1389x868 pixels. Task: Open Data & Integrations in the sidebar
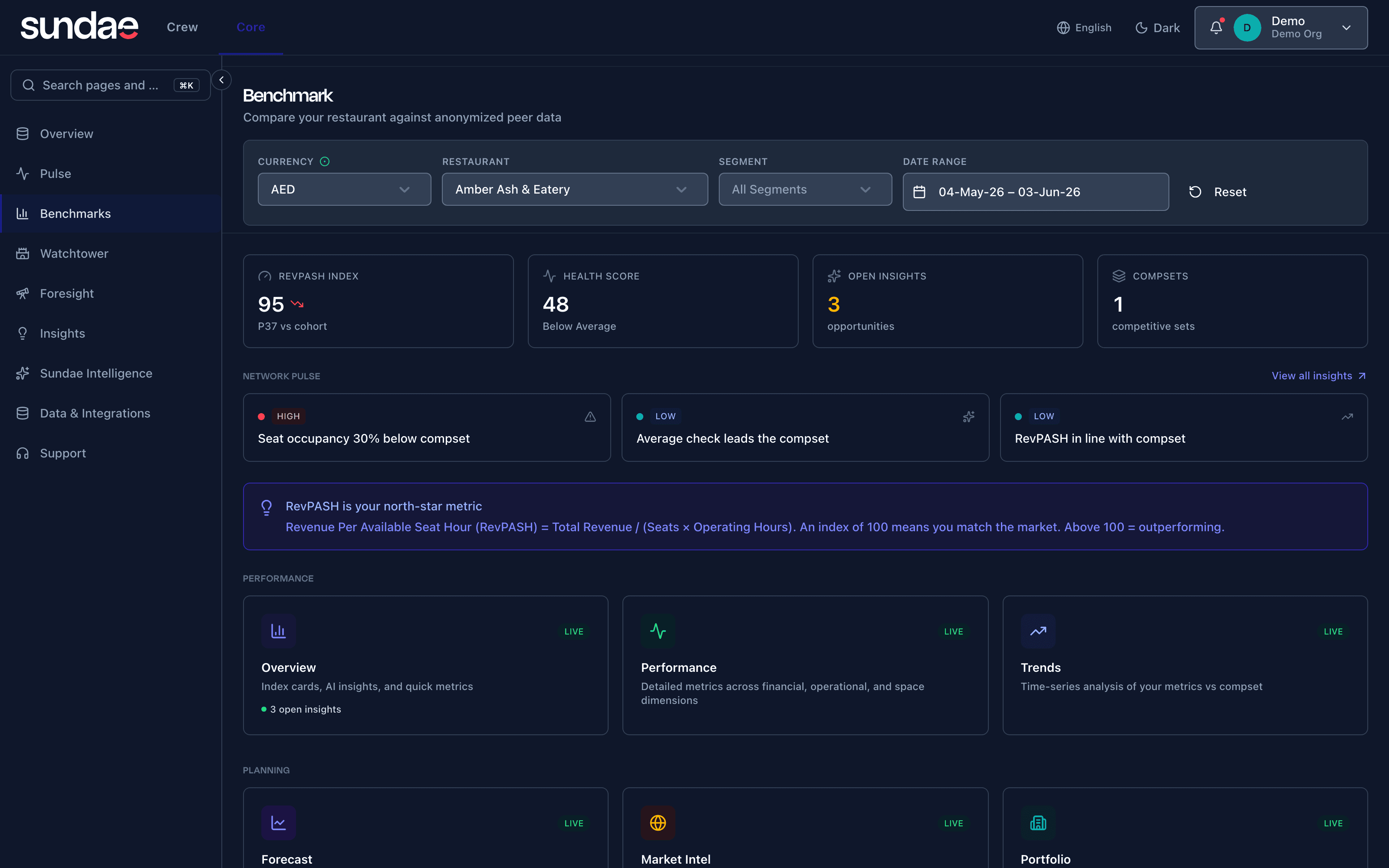coord(111,413)
